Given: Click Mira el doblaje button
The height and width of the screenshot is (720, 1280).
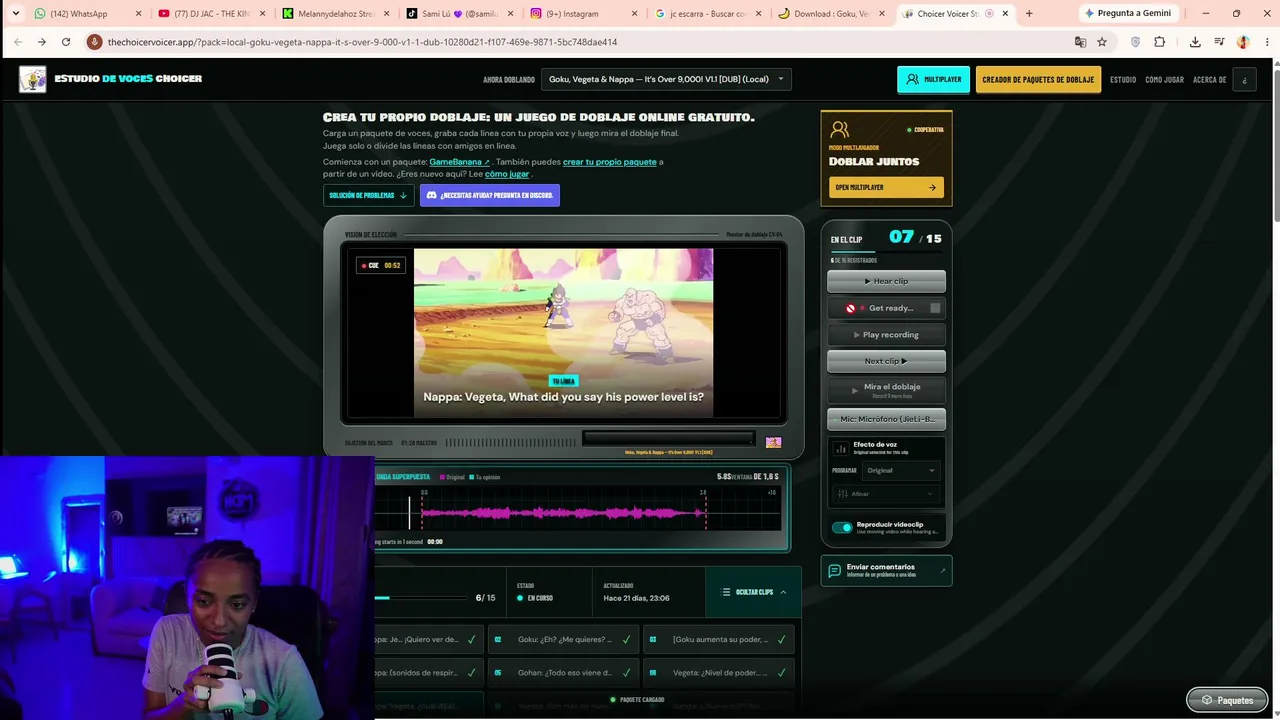Looking at the screenshot, I should click(886, 390).
